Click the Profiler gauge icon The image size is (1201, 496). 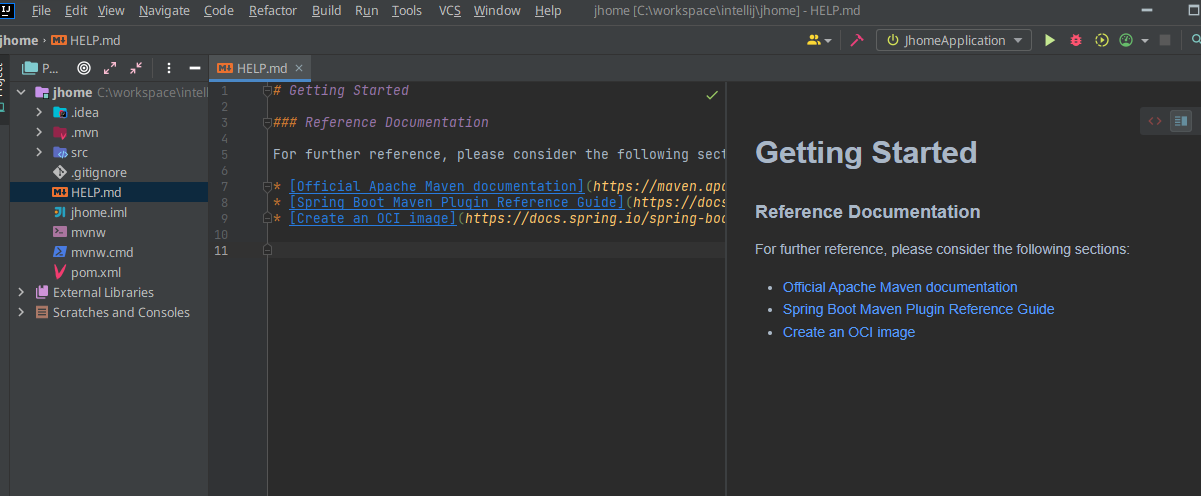tap(1126, 40)
